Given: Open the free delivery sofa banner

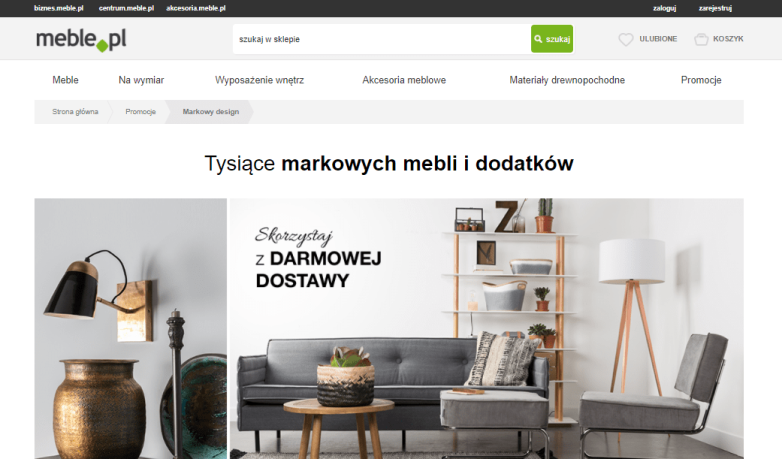Looking at the screenshot, I should point(487,329).
